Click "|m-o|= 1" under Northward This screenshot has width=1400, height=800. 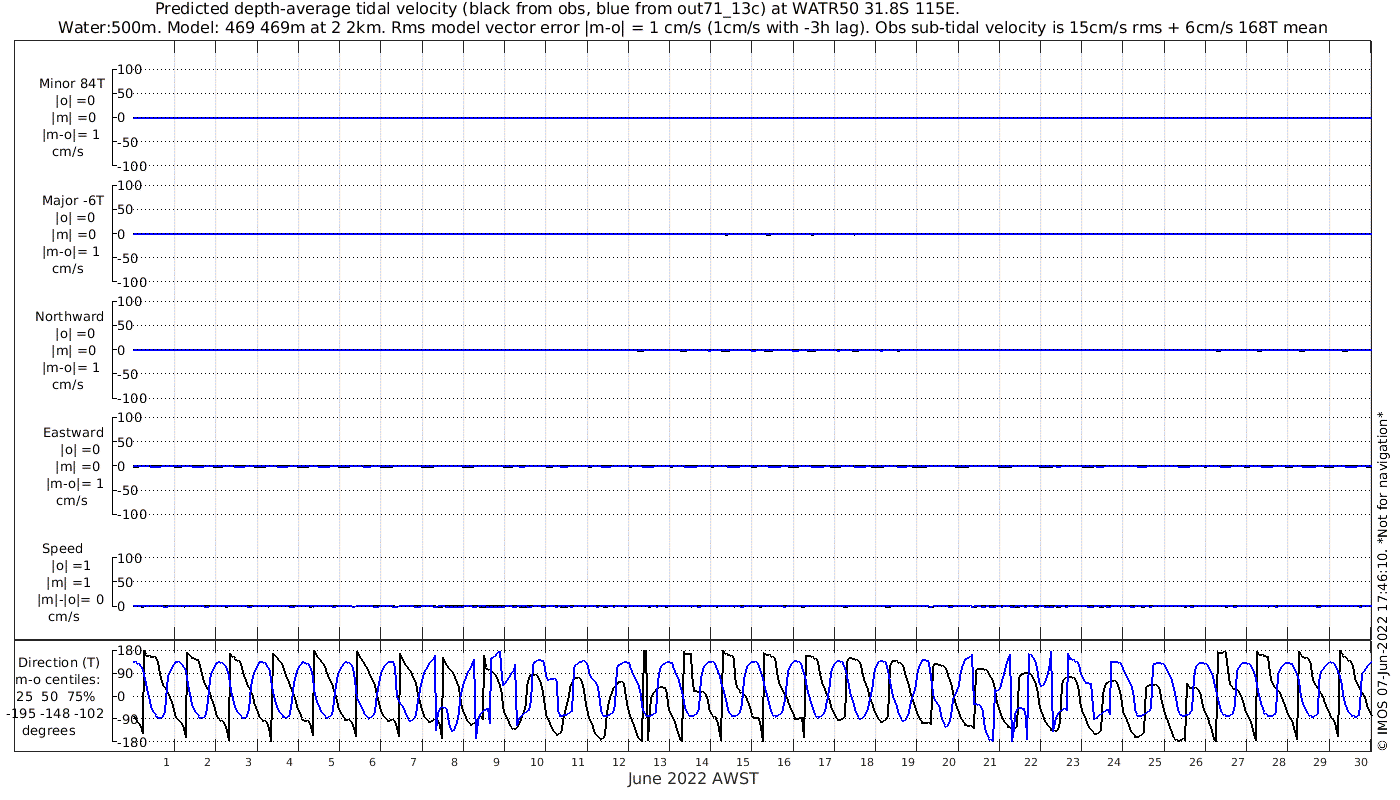[x=71, y=367]
